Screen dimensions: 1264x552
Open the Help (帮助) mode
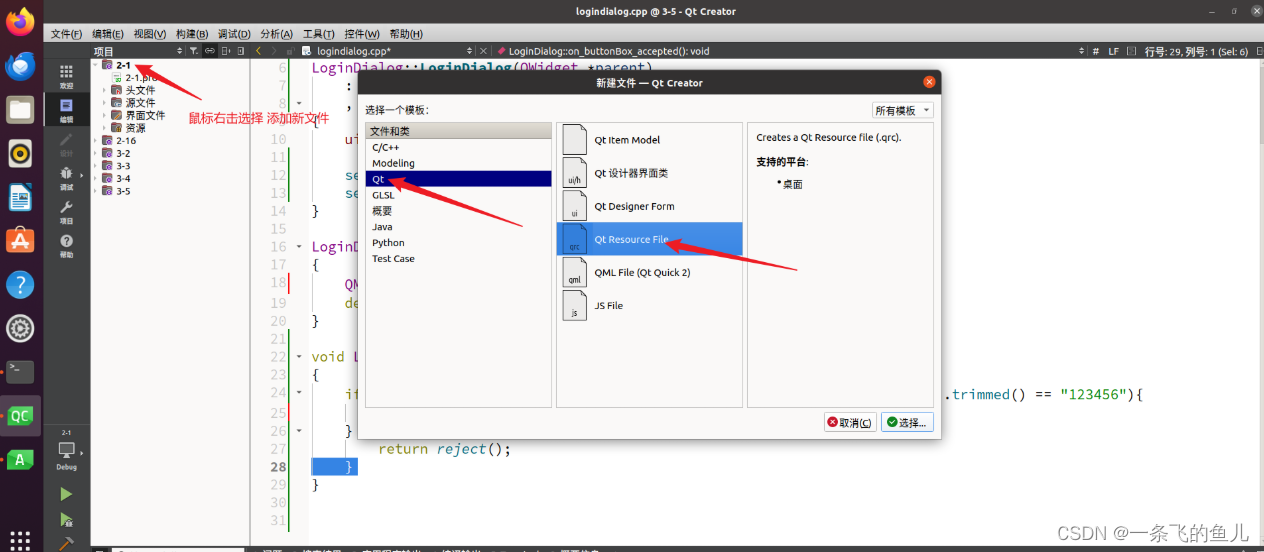coord(66,246)
